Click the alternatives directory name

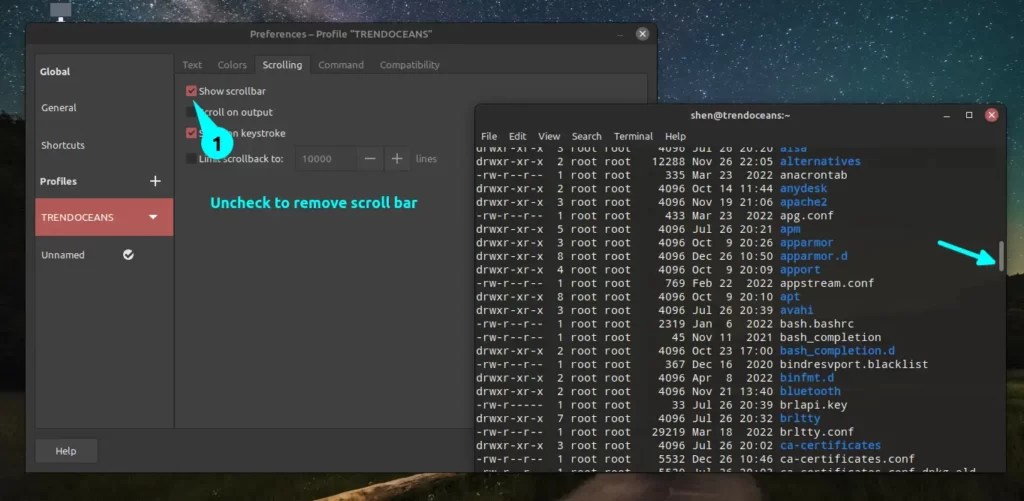pos(820,161)
